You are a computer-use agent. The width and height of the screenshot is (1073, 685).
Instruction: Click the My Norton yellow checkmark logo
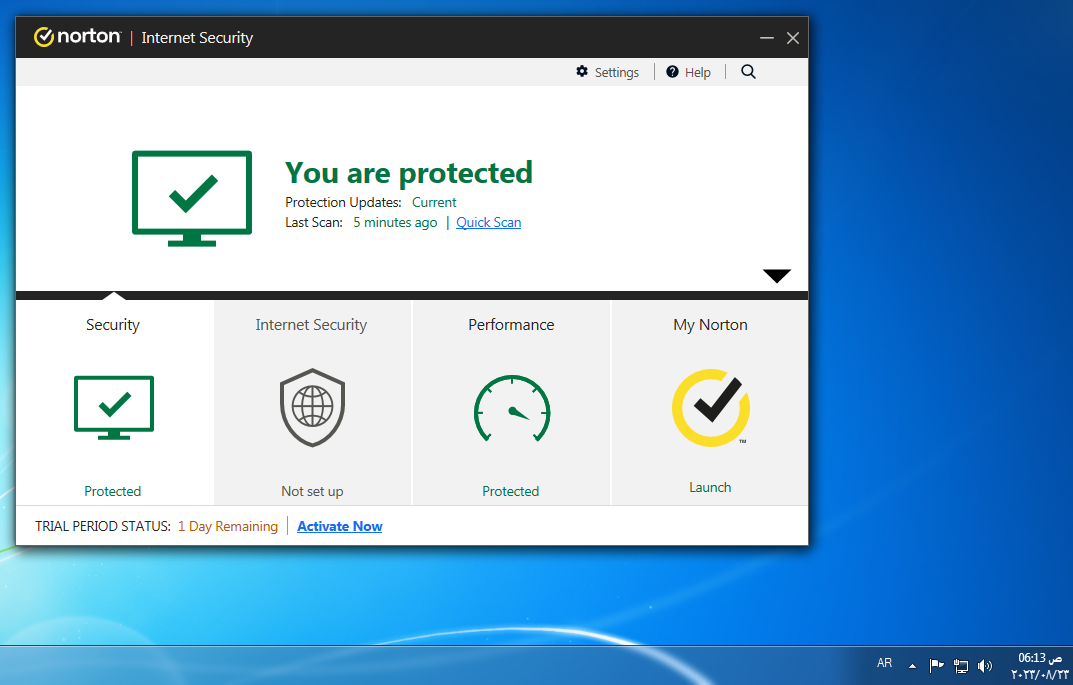click(710, 408)
